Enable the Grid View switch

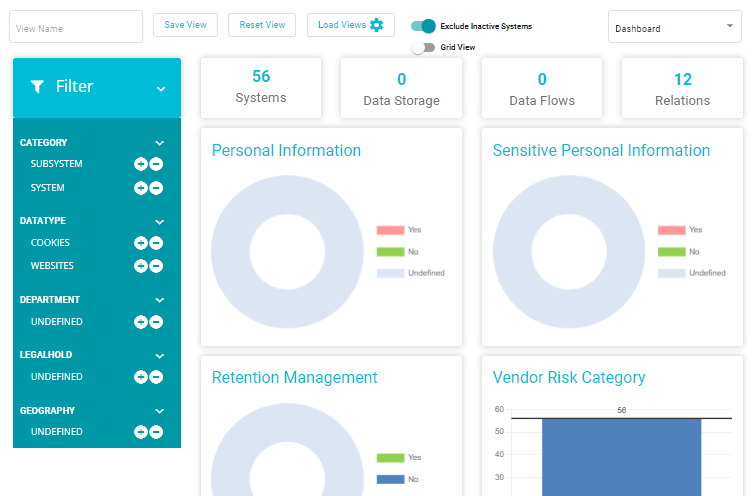[423, 47]
